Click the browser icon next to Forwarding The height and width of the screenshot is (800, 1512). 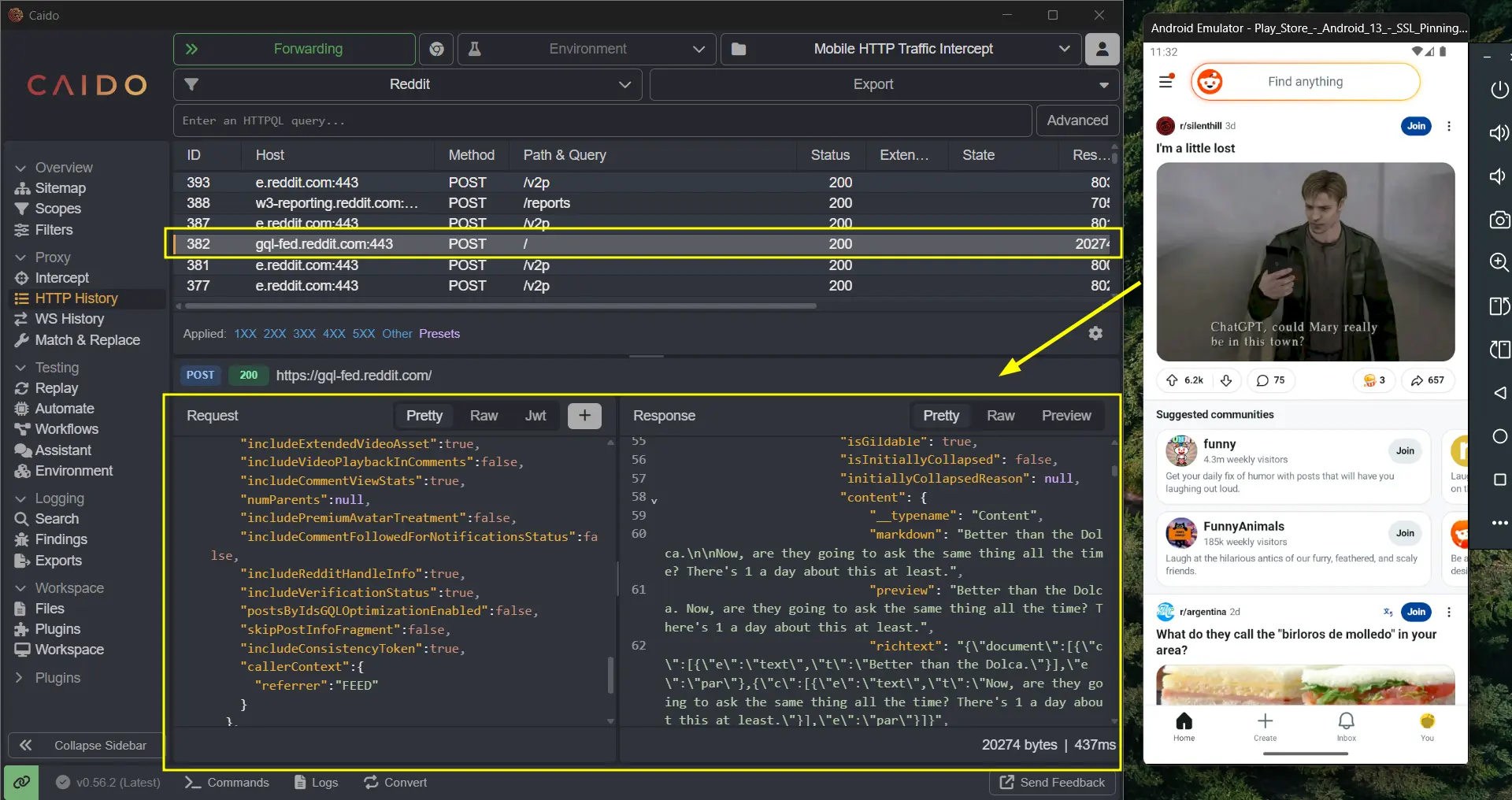[x=436, y=49]
